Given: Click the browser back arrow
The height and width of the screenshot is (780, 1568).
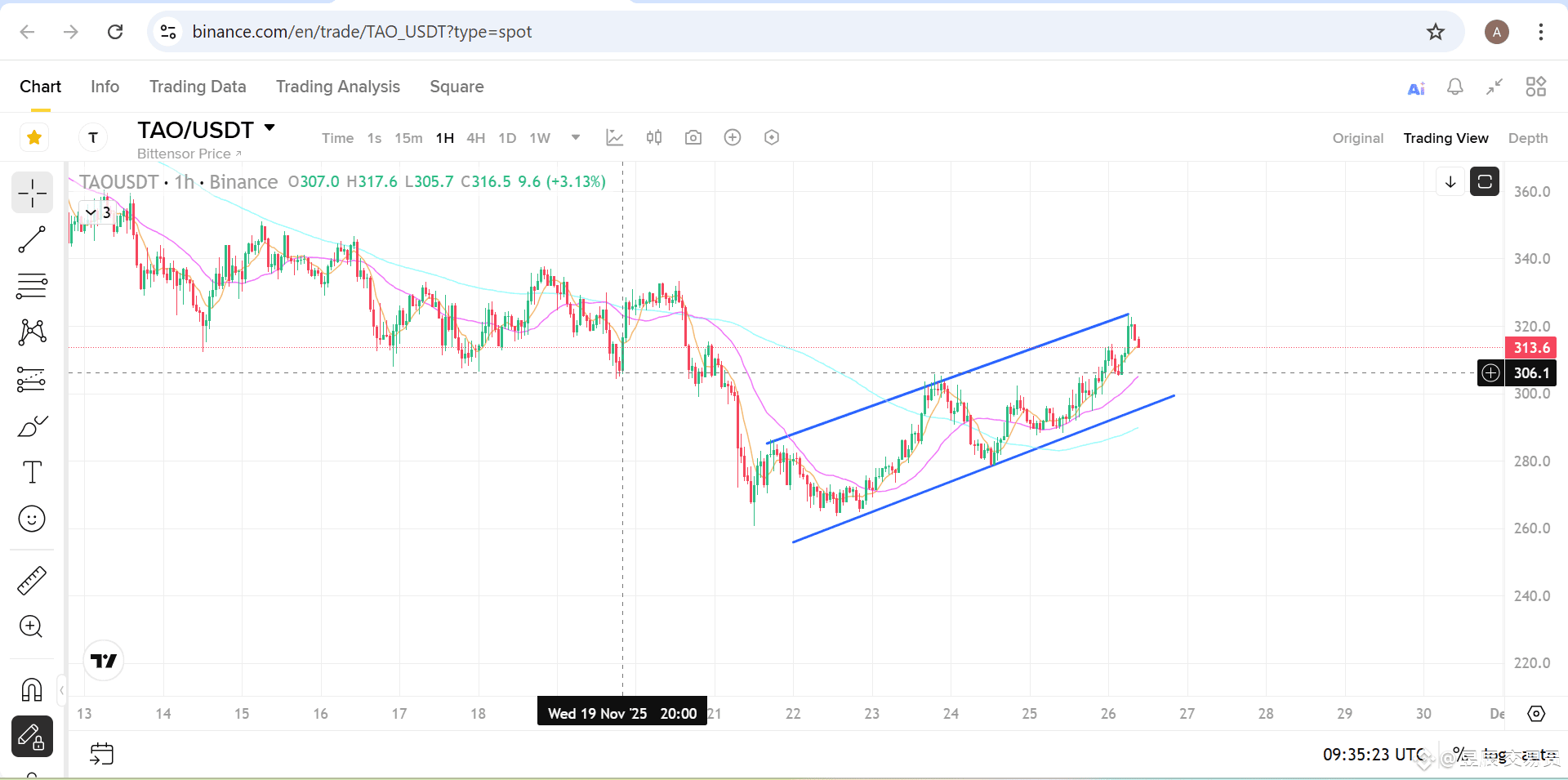Looking at the screenshot, I should coord(27,32).
